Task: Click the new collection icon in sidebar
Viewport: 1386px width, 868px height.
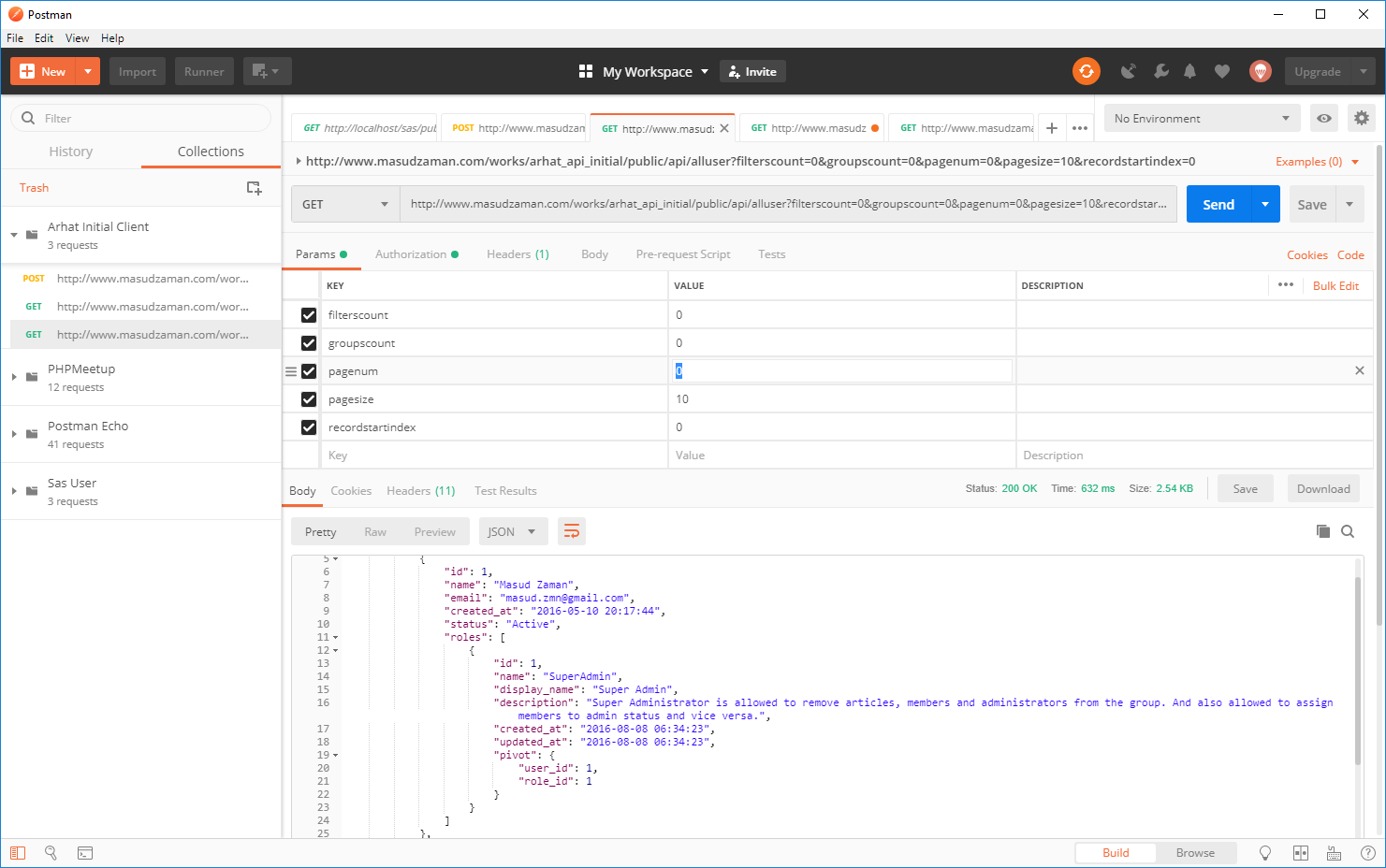Action: point(254,188)
